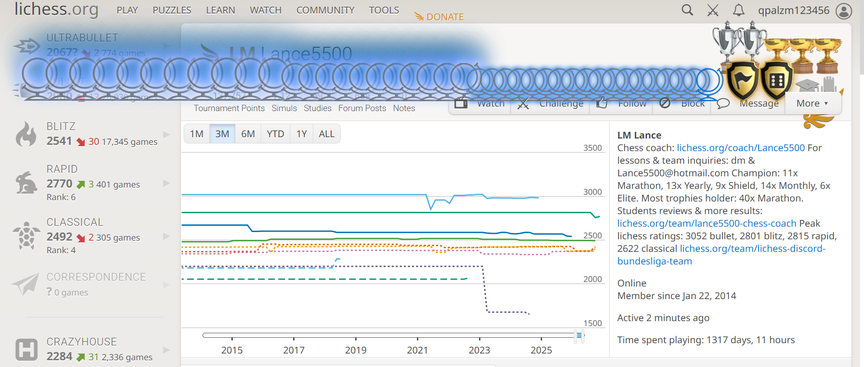Click the lichess.org logo

click(56, 9)
